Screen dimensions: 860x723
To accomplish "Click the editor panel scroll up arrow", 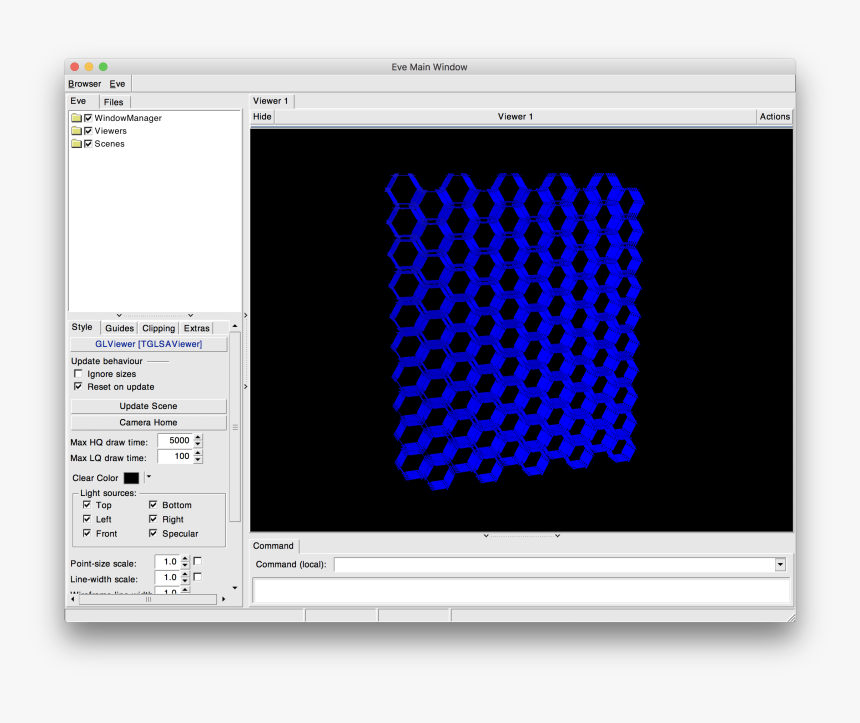I will tap(235, 326).
